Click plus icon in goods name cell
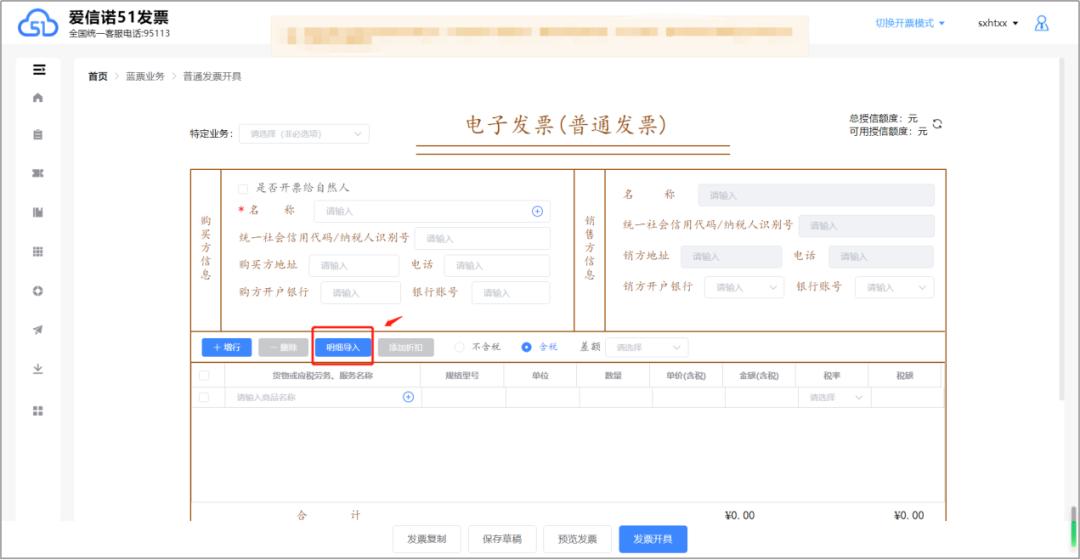 point(408,397)
